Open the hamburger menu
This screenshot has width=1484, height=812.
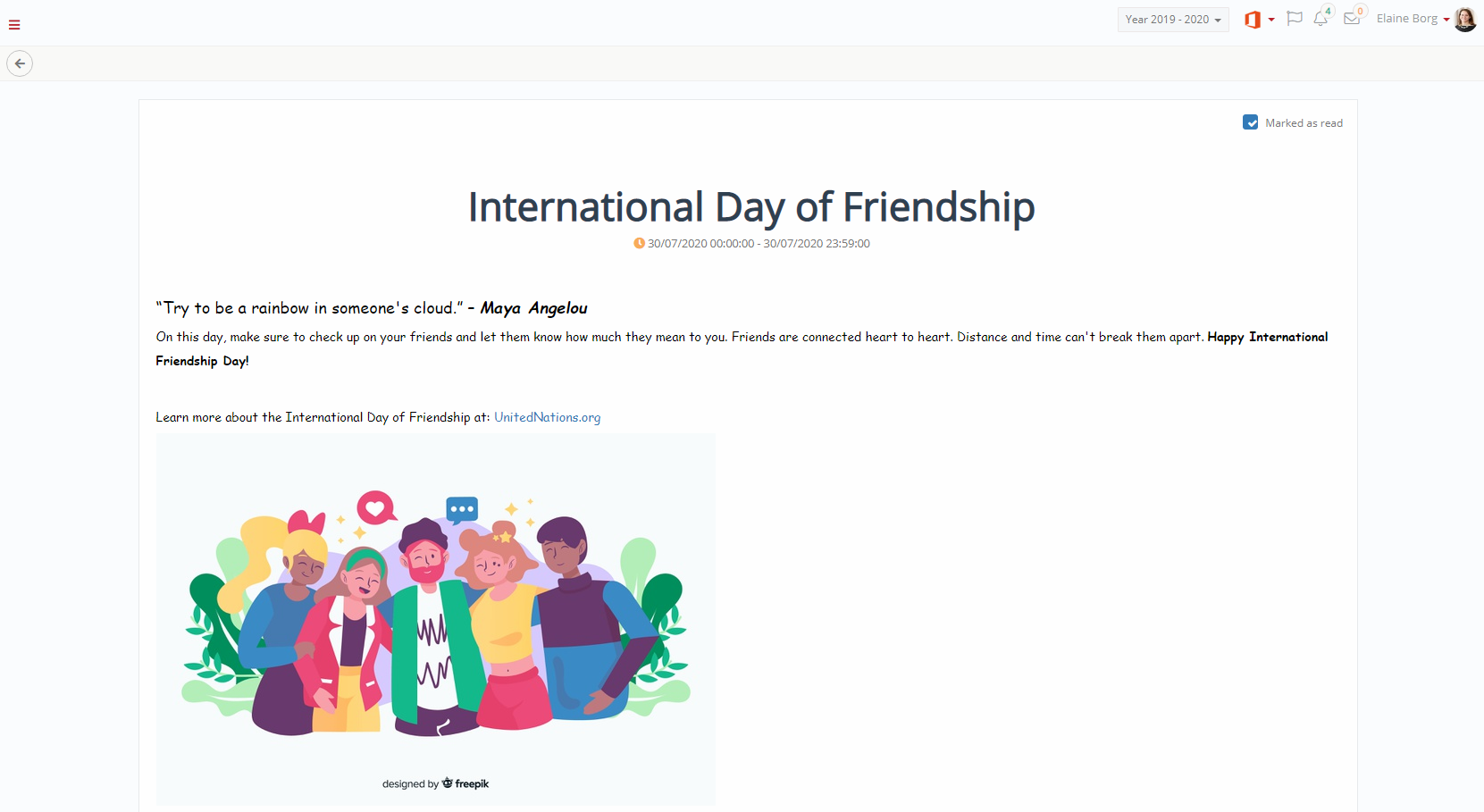click(x=14, y=25)
